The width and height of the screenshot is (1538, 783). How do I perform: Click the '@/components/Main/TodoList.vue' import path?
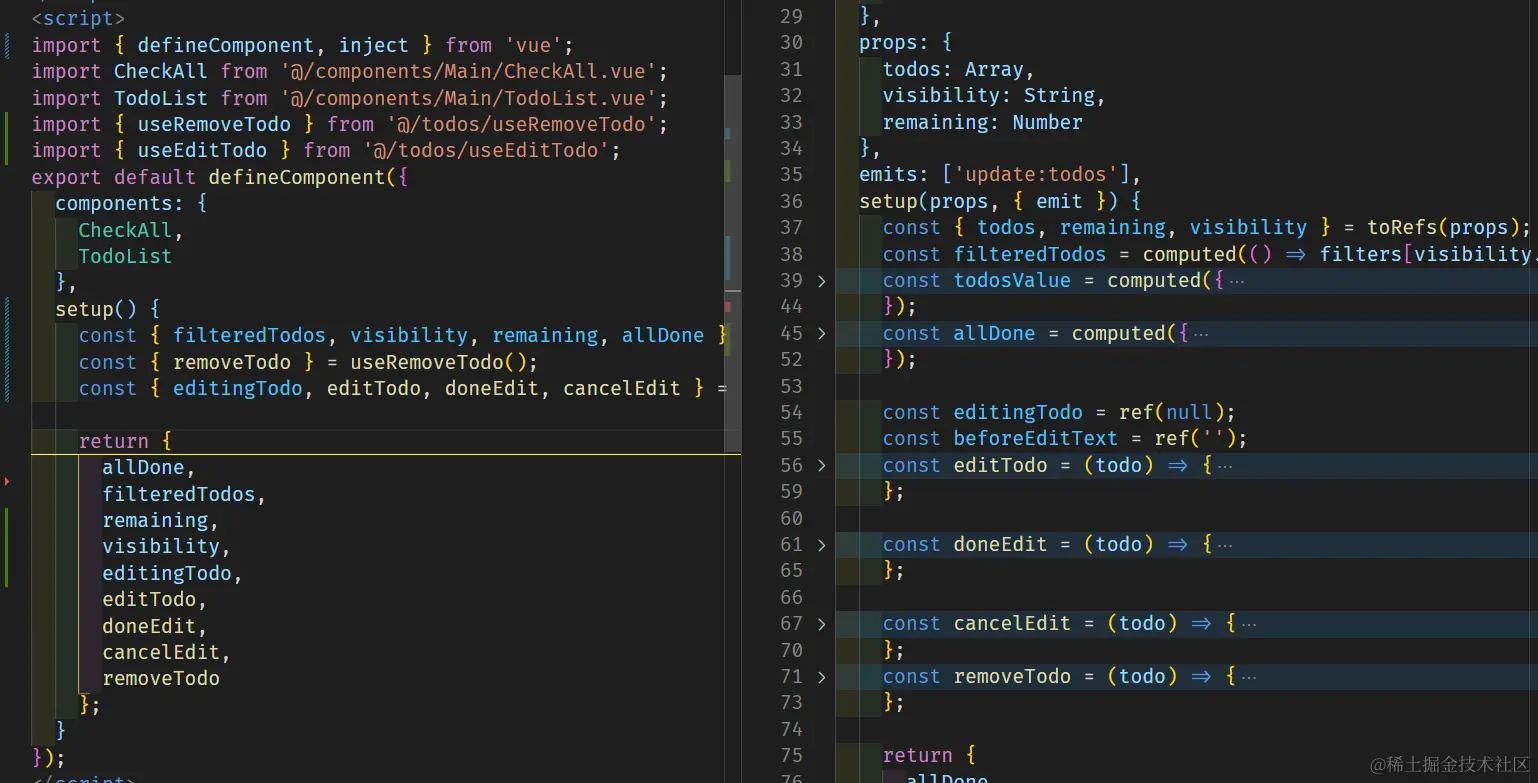(468, 98)
